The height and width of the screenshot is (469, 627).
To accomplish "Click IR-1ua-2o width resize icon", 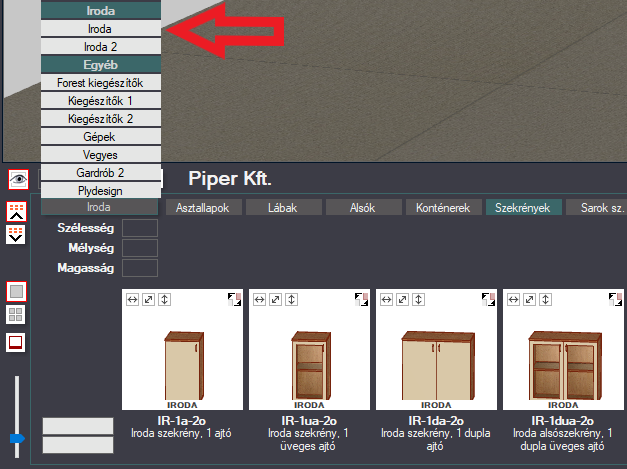I will [x=260, y=299].
